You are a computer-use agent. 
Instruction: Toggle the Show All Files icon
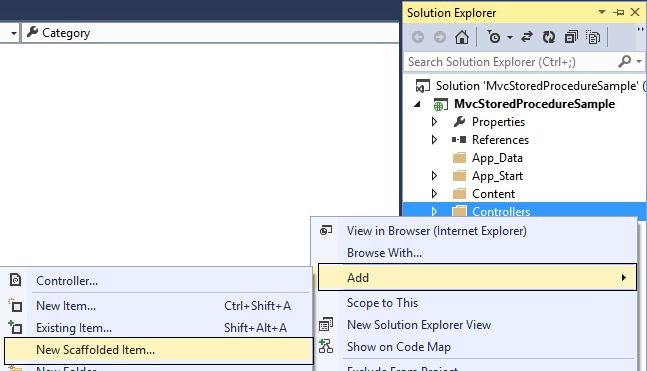pos(593,37)
